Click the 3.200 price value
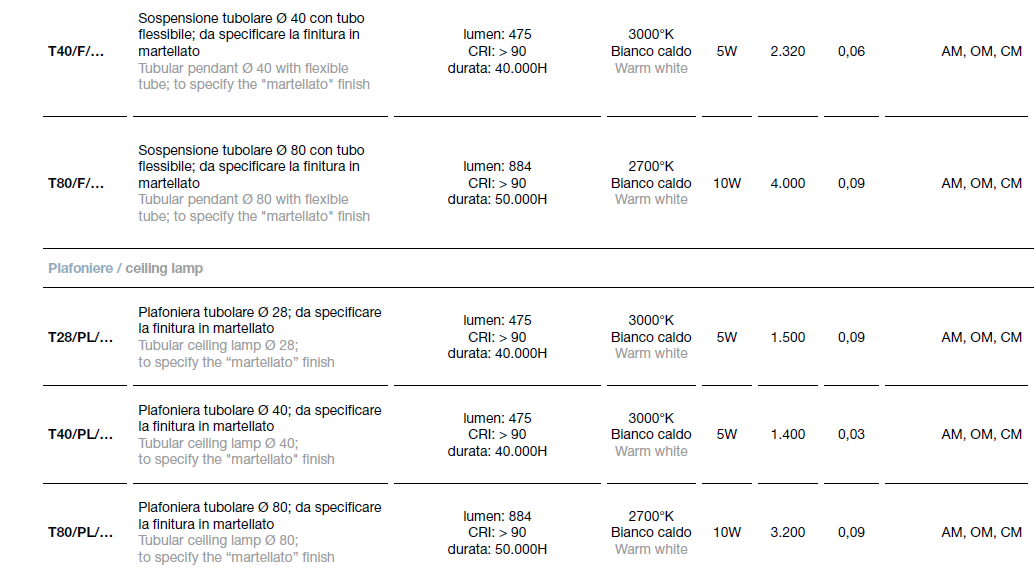 788,532
